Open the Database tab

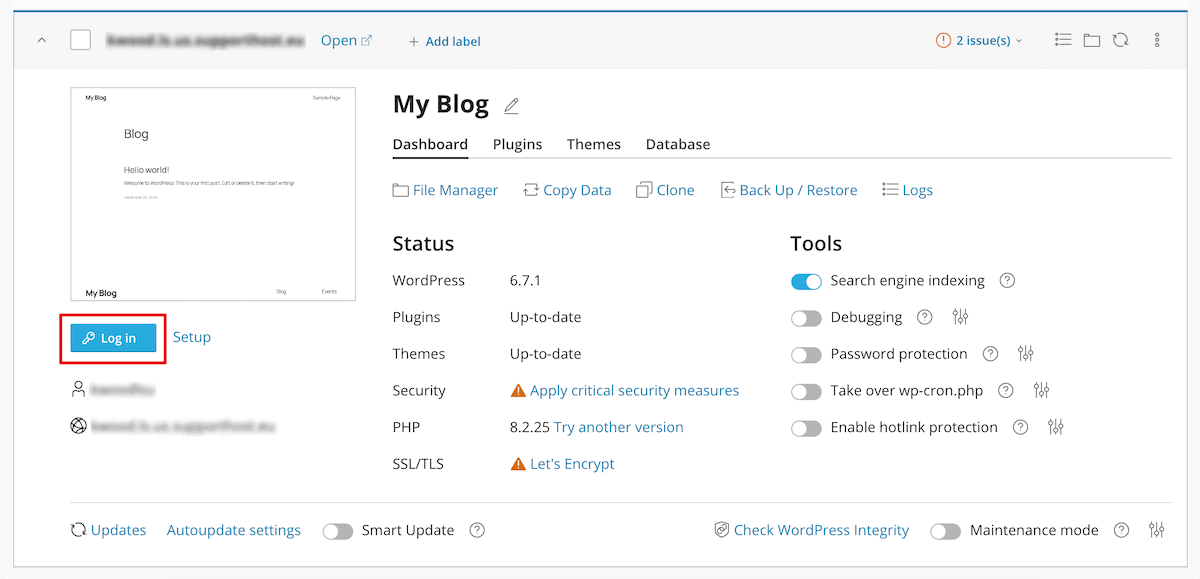[677, 144]
